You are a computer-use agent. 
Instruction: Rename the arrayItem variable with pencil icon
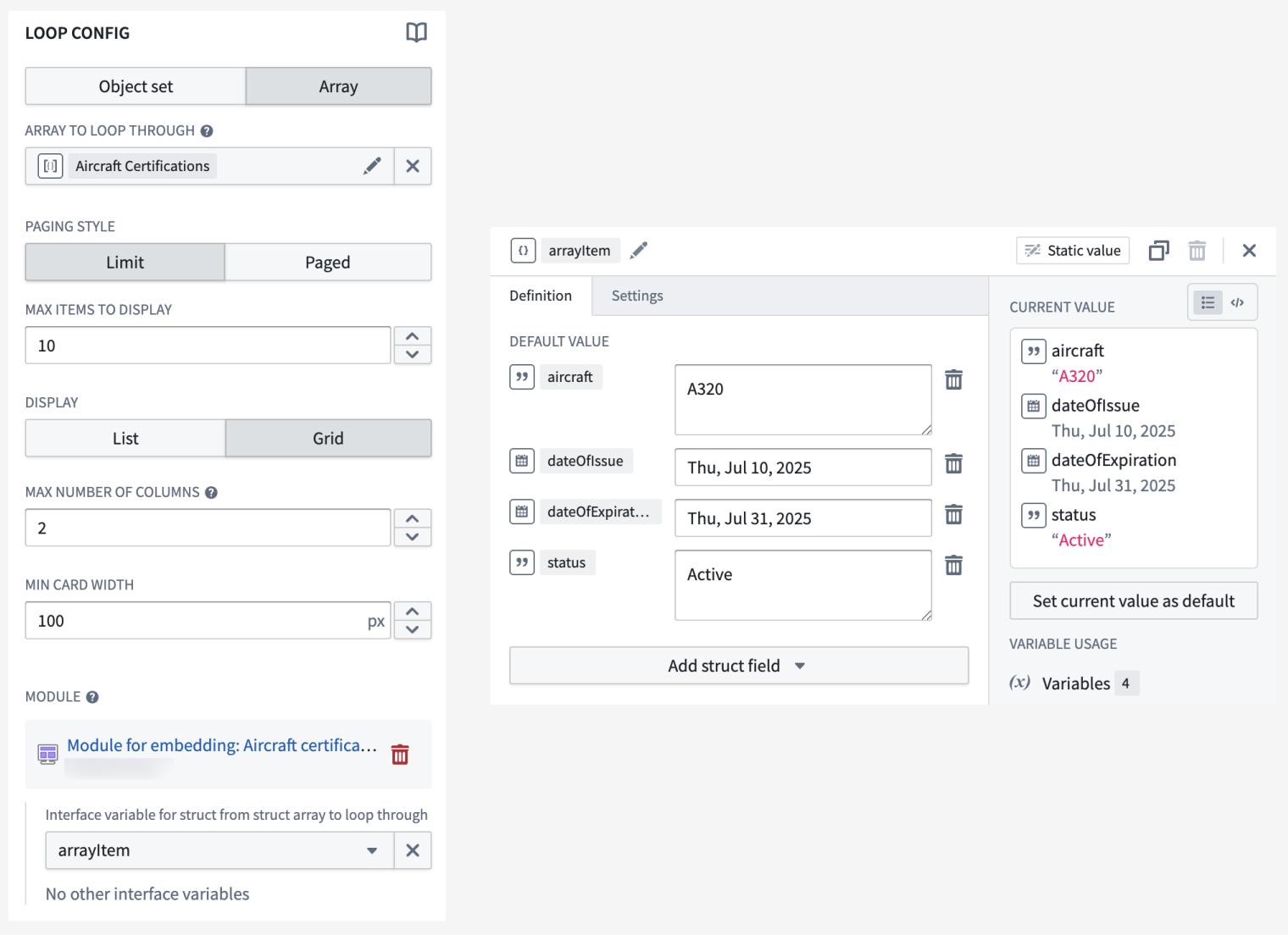point(638,250)
